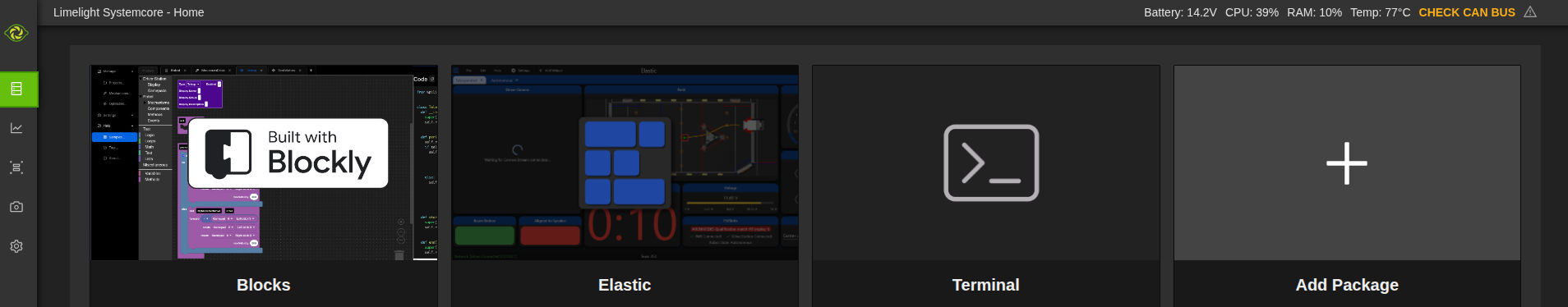Open the Home packages sidebar icon
The image size is (1568, 307).
(x=16, y=89)
